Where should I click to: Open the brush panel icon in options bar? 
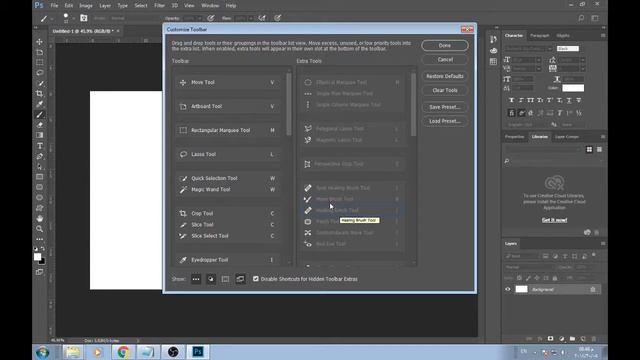click(84, 18)
